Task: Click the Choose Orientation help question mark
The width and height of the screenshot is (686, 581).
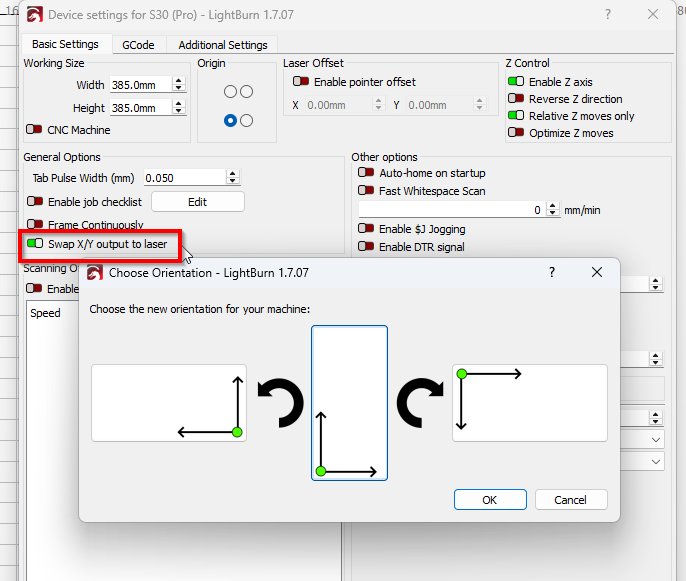Action: [552, 272]
